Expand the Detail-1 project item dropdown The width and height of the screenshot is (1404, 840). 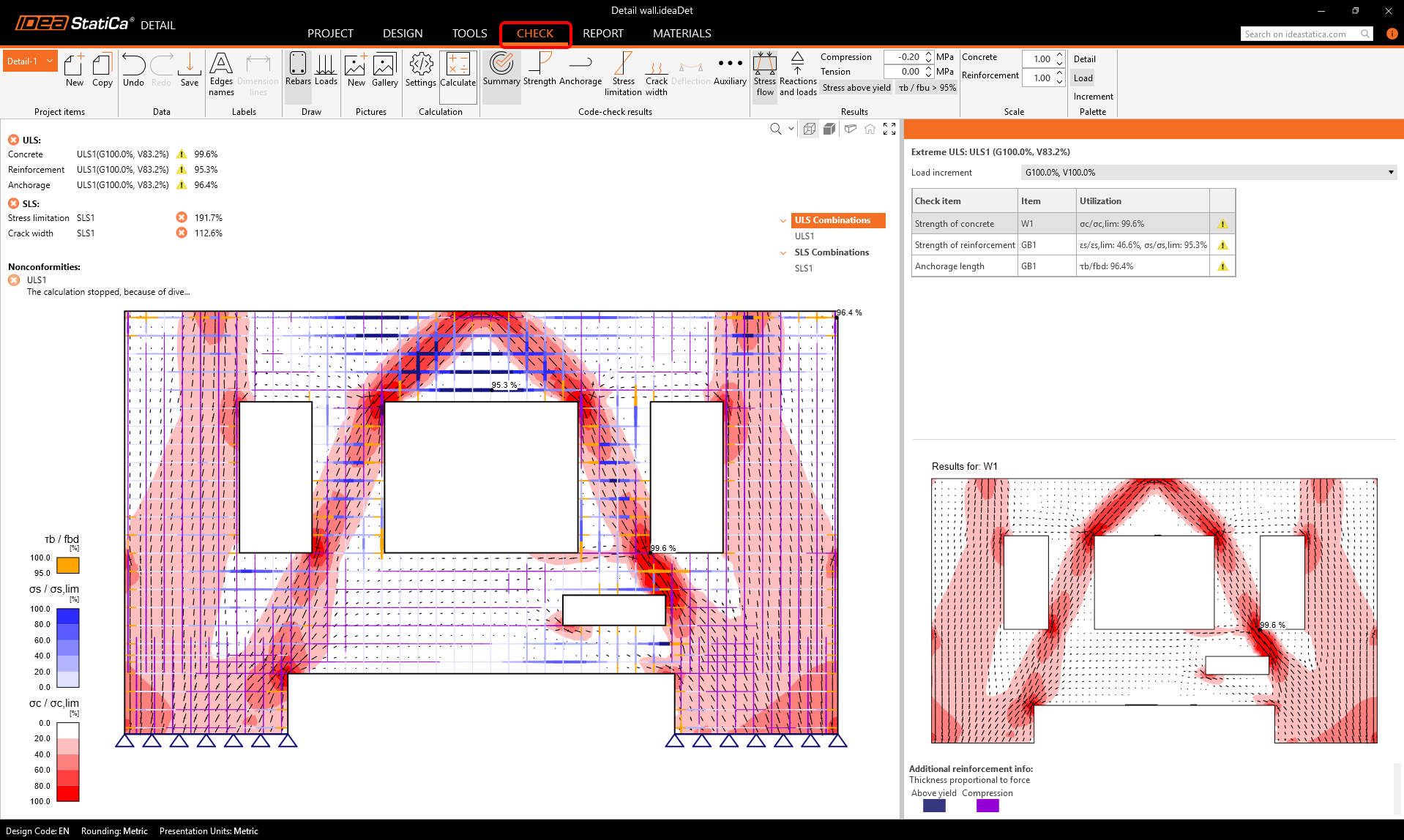pyautogui.click(x=50, y=61)
